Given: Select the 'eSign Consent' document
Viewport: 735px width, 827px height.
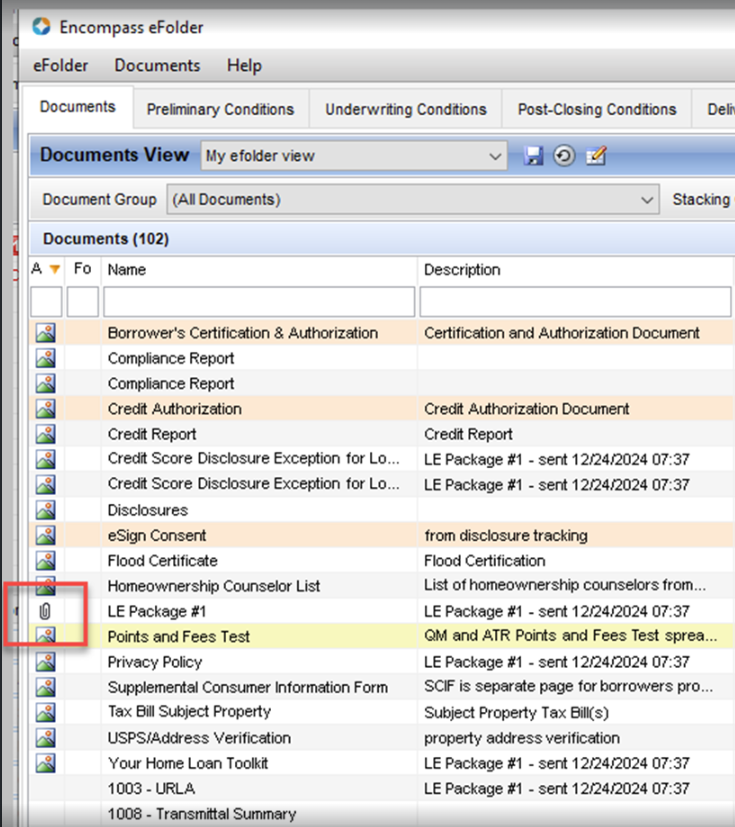Looking at the screenshot, I should (x=157, y=535).
